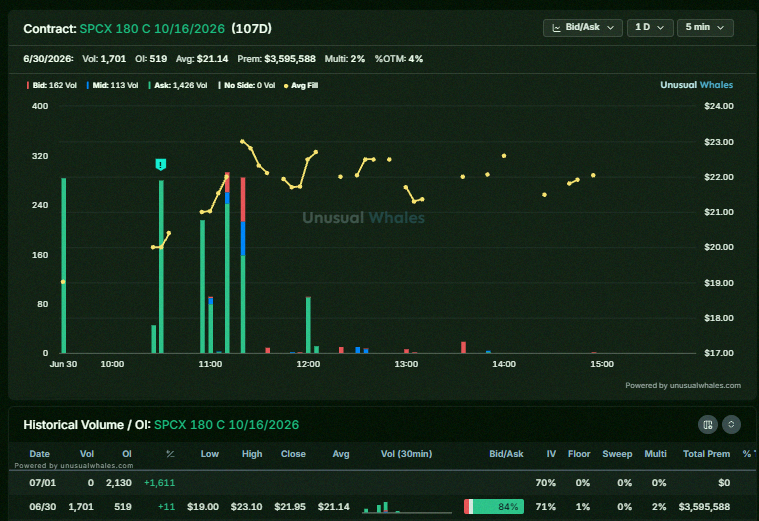This screenshot has height=521, width=759.
Task: Click the 2,130 OI value in 07/01 row
Action: [119, 483]
